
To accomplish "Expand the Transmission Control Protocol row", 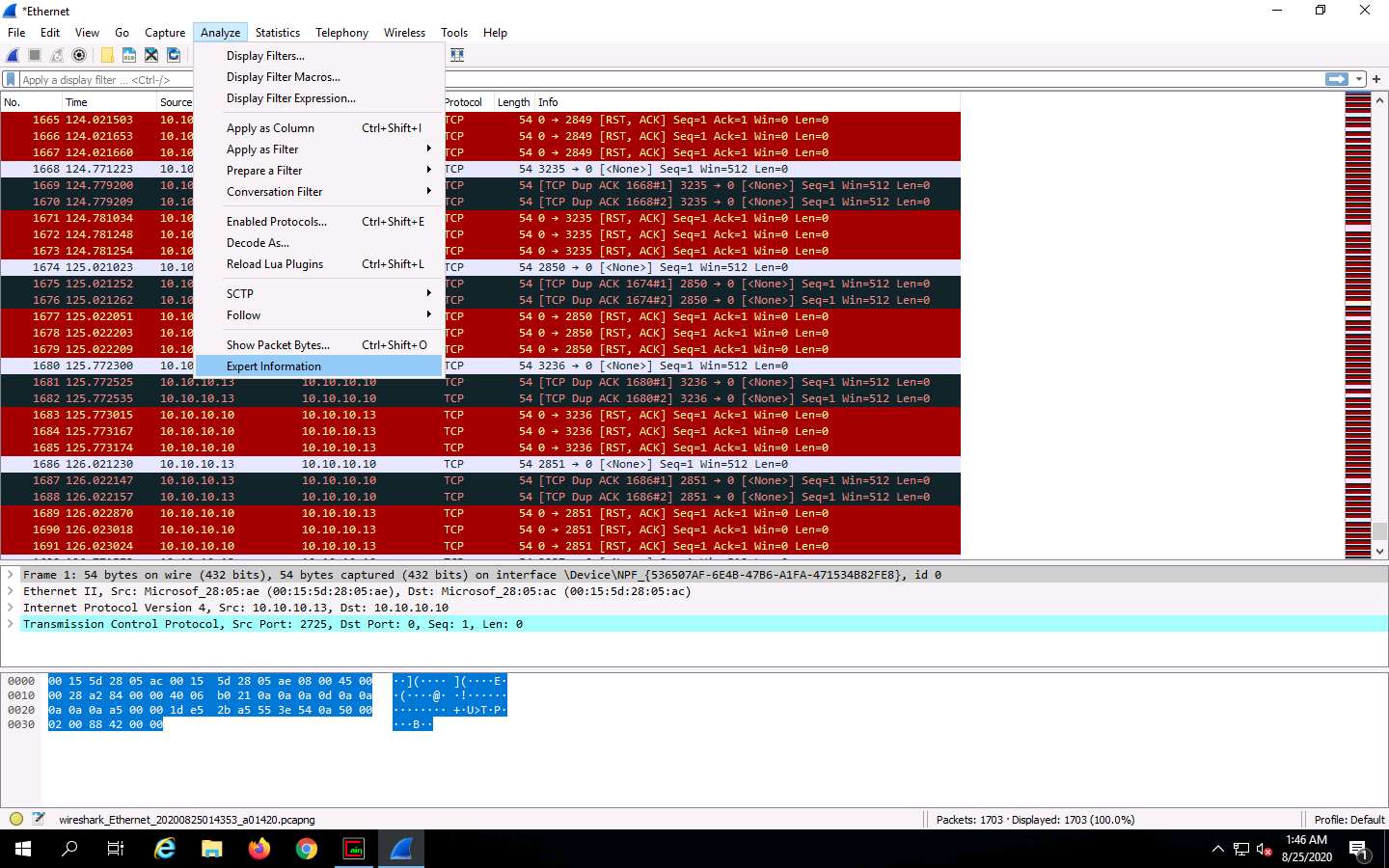I will pyautogui.click(x=11, y=624).
